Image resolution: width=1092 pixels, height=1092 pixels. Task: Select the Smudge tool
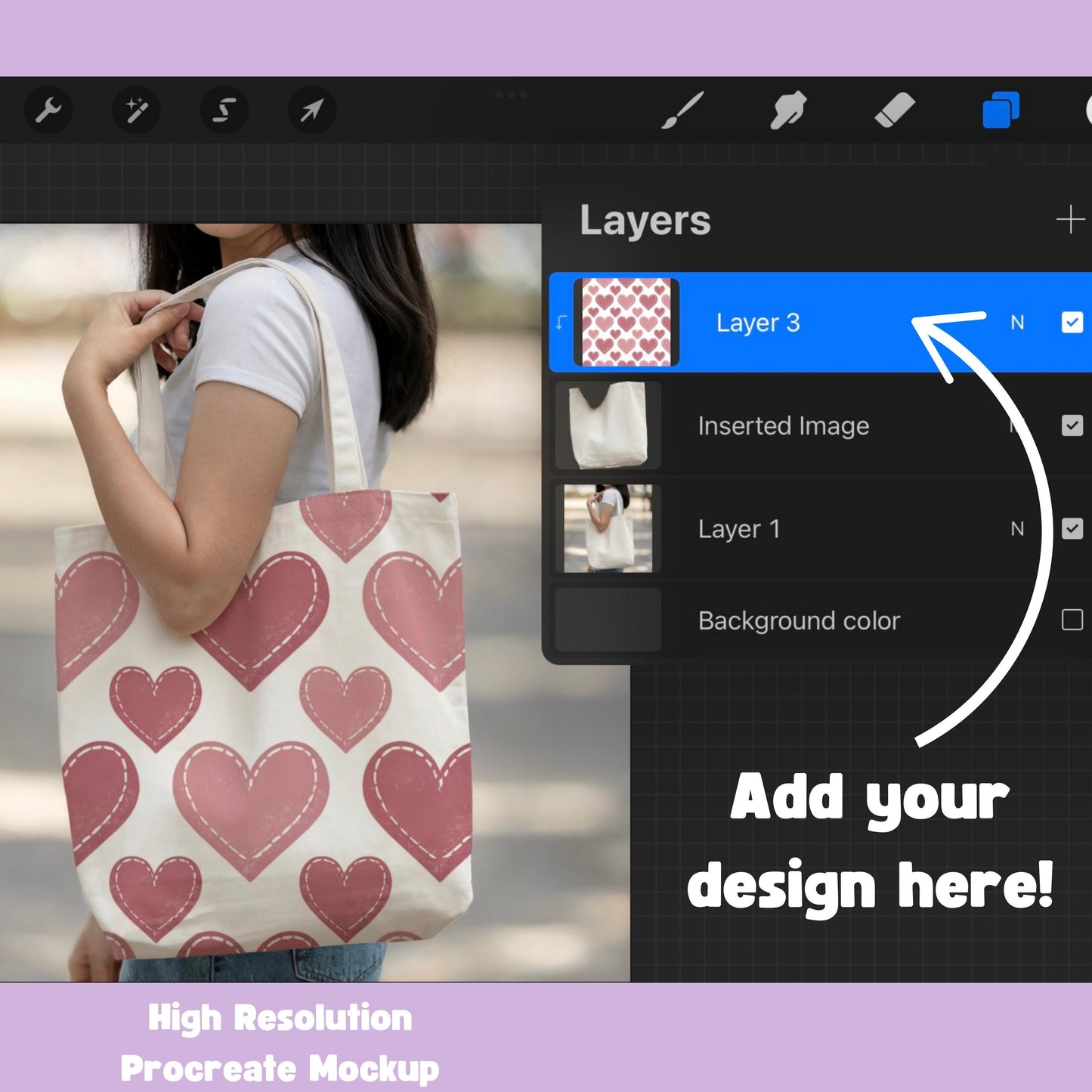point(787,110)
